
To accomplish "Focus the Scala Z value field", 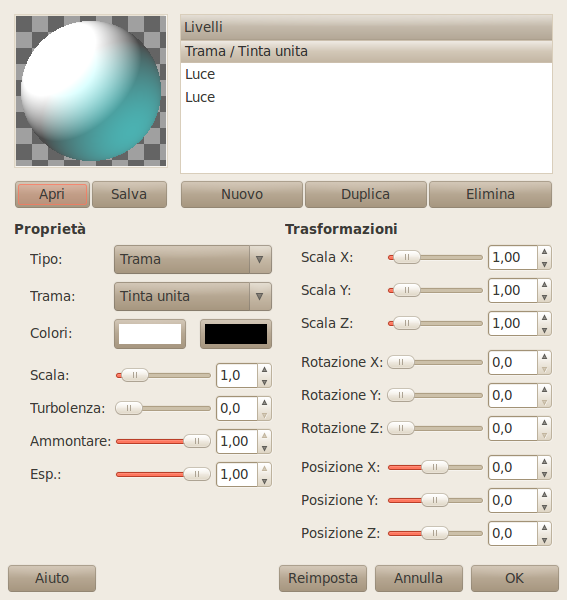I will (x=513, y=323).
